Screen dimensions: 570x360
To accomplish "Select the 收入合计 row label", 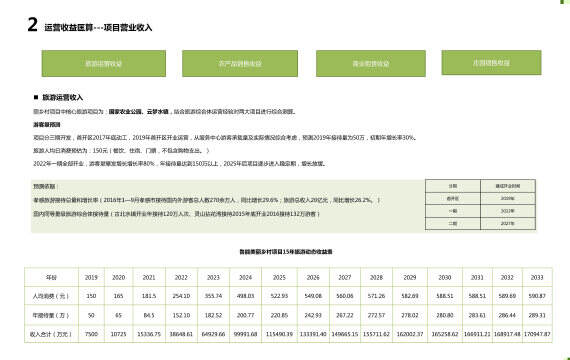I will click(x=51, y=334).
